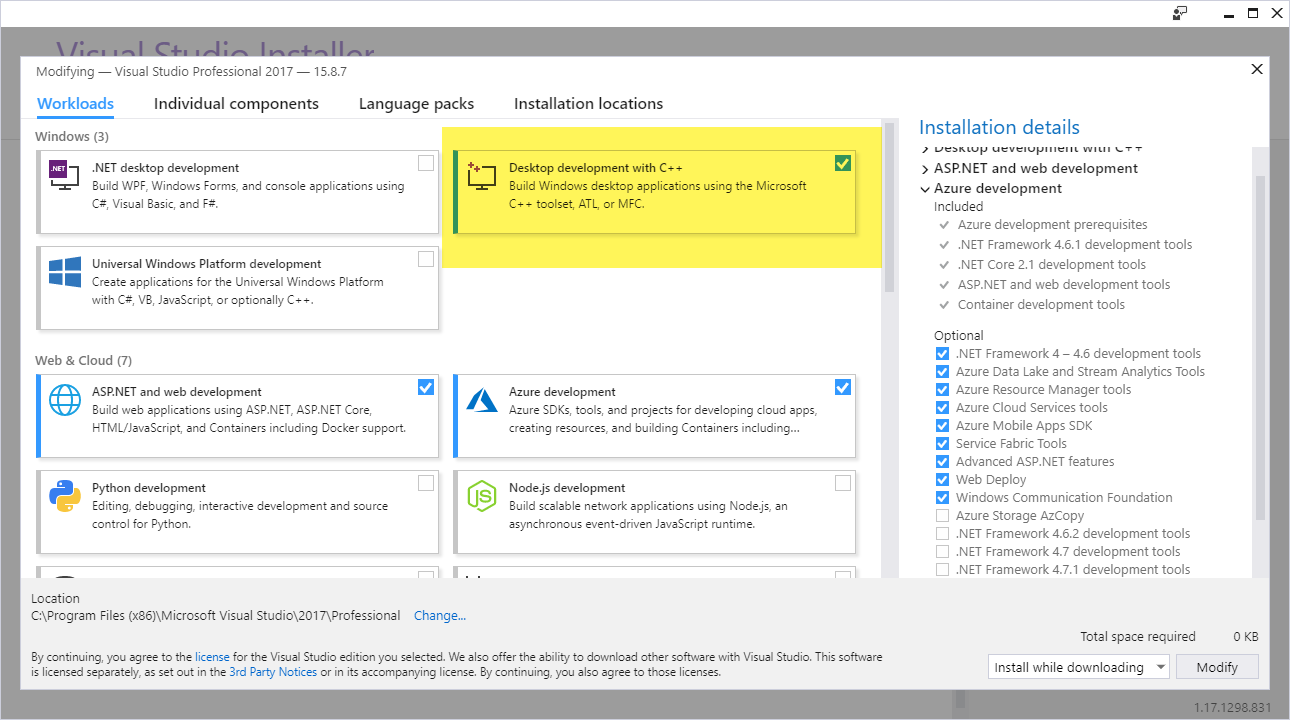Click the Change... location link
Screen dimensions: 1290x720
[x=440, y=616]
